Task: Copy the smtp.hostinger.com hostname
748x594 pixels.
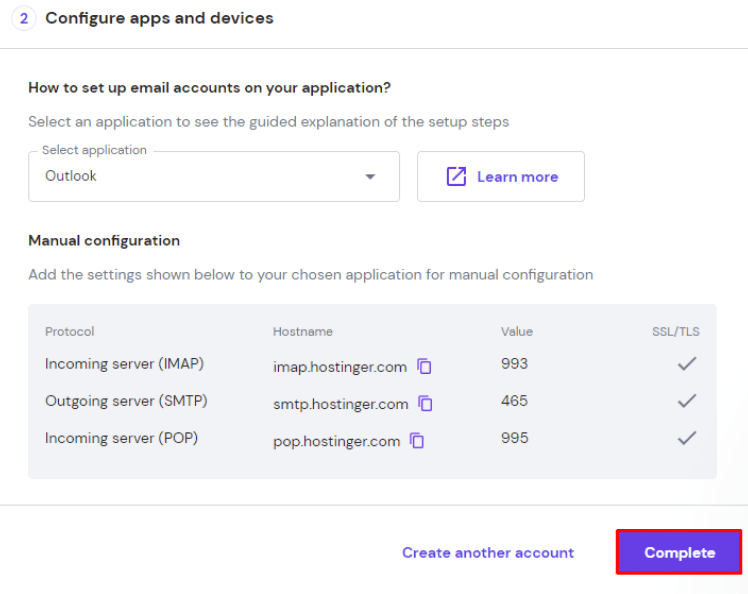Action: click(x=426, y=404)
